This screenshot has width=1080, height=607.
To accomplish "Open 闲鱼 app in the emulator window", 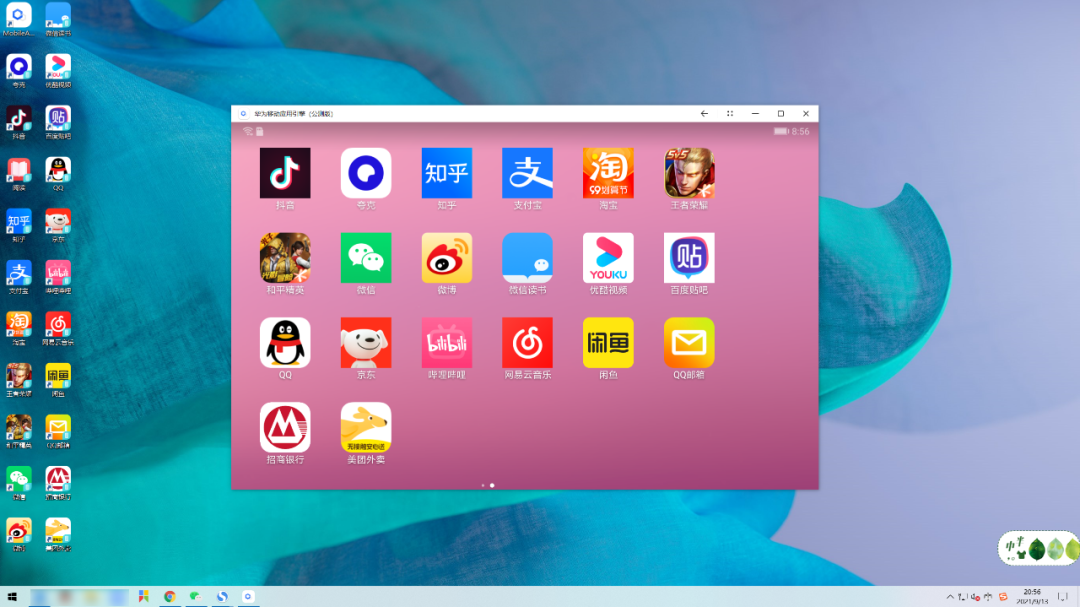I will click(x=608, y=342).
